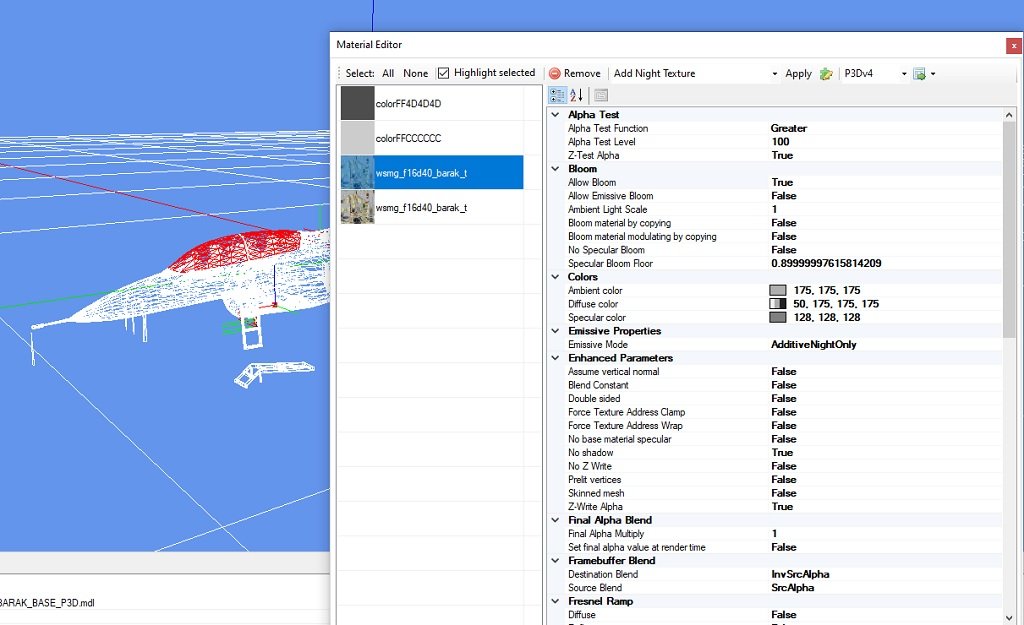Sort properties alphabetically

[x=577, y=95]
